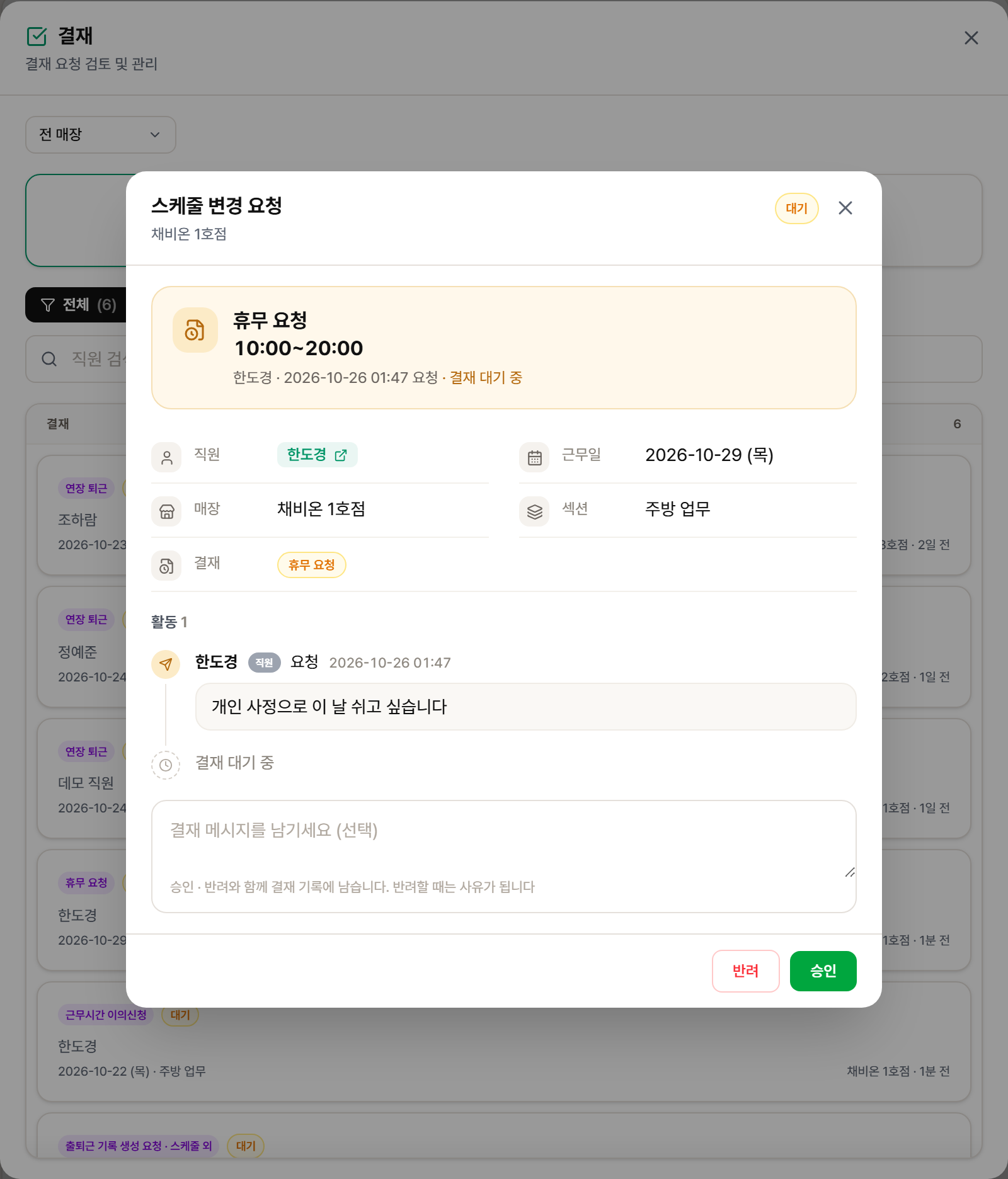
Task: Click the 반려 reject button
Action: point(745,971)
